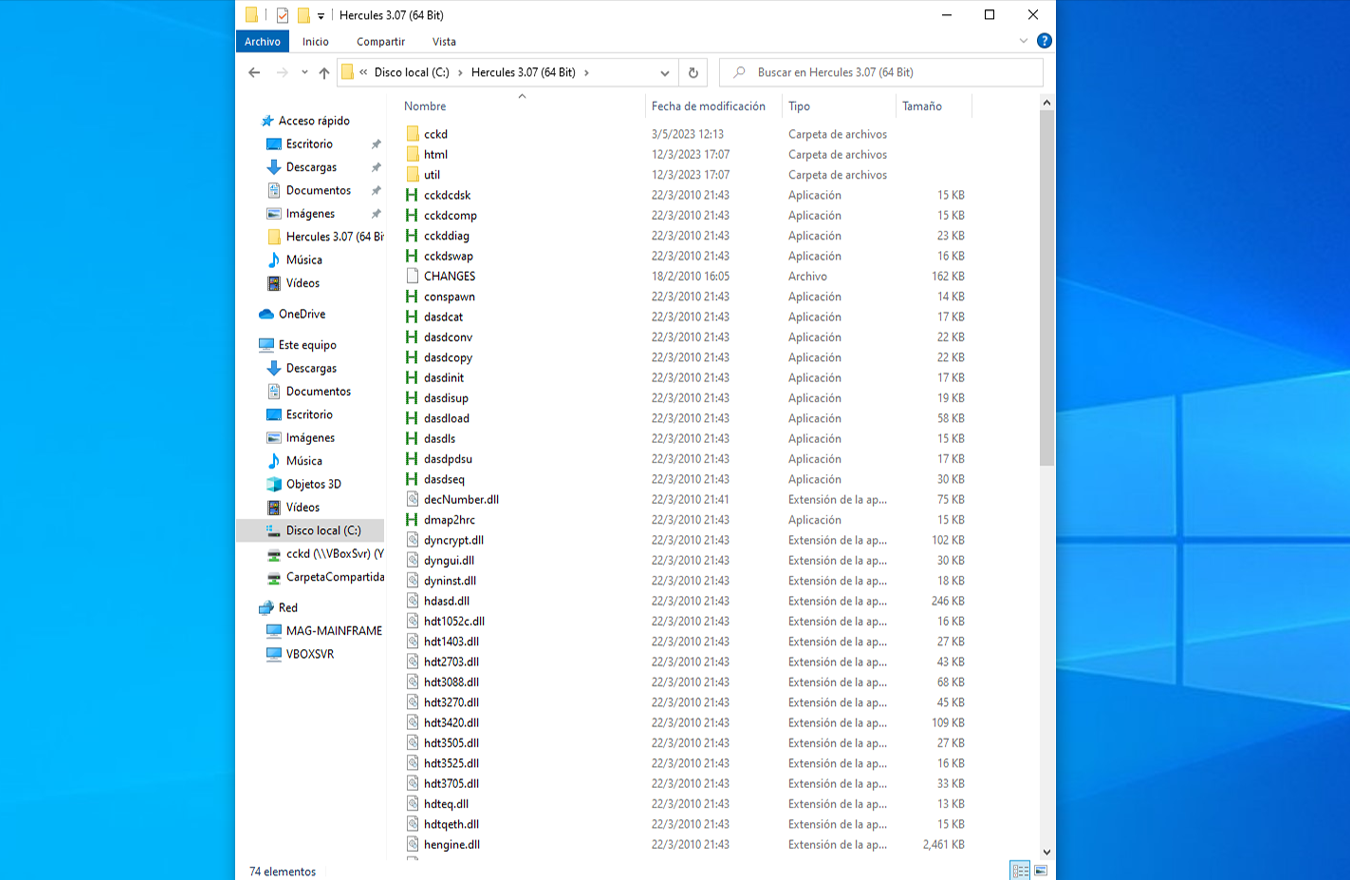Click the Help question mark icon
Image resolution: width=1350 pixels, height=880 pixels.
coord(1044,41)
